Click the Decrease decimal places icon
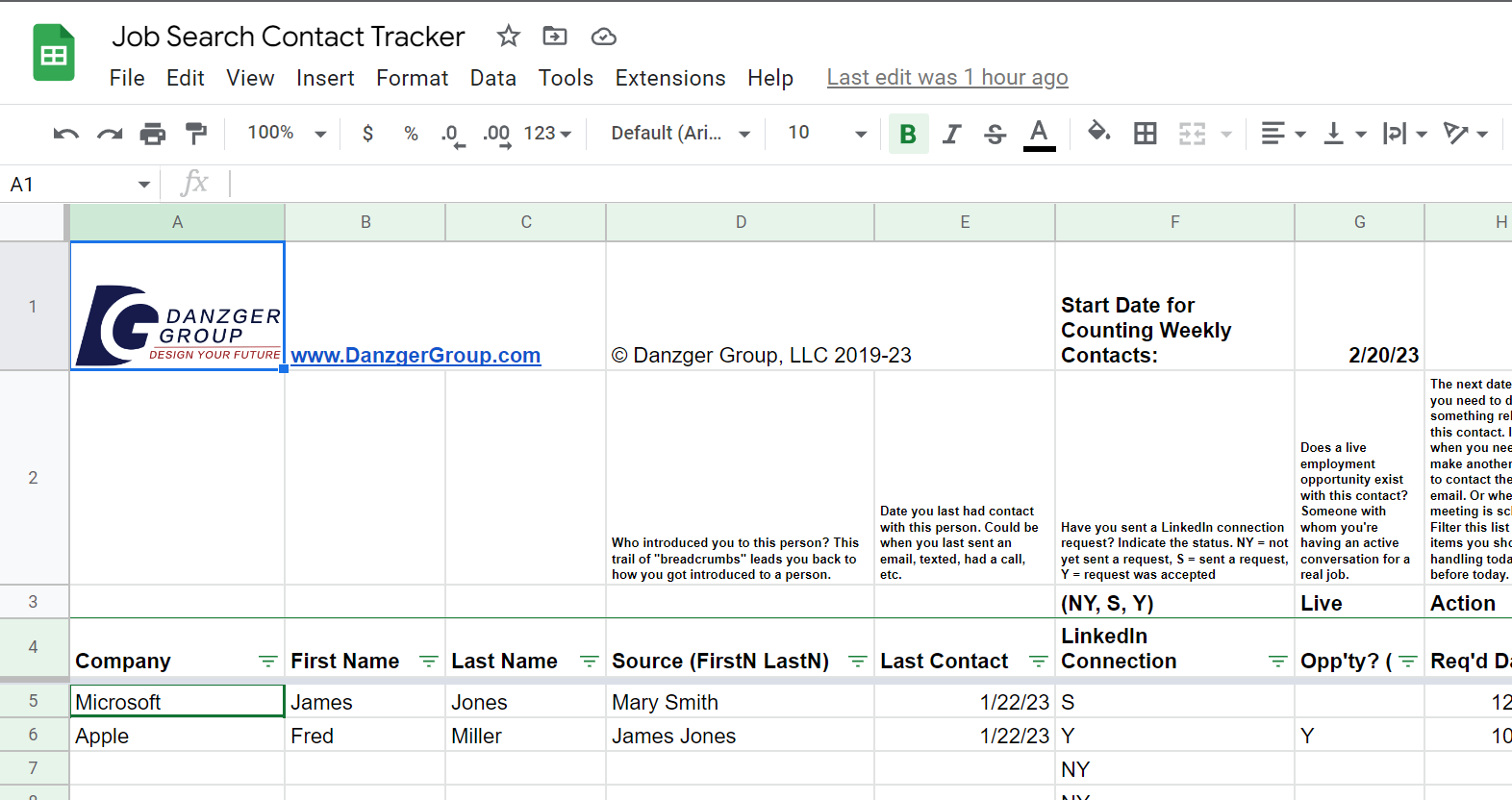The width and height of the screenshot is (1512, 800). (452, 134)
